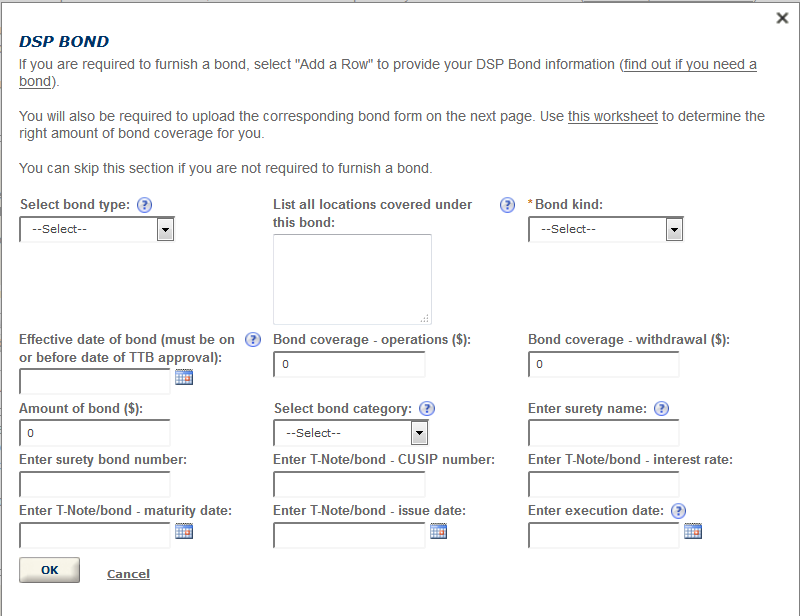Viewport: 800px width, 616px height.
Task: Open calendar picker for T-Note issue date
Action: (x=438, y=531)
